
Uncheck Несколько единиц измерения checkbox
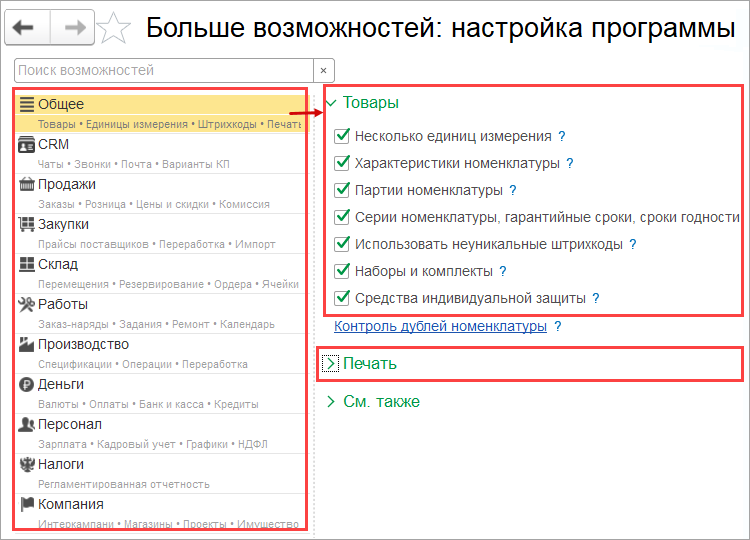tap(342, 136)
